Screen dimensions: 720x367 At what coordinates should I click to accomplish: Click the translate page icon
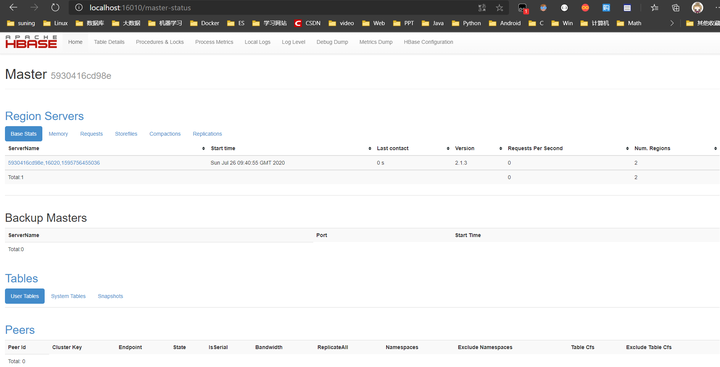[482, 7]
